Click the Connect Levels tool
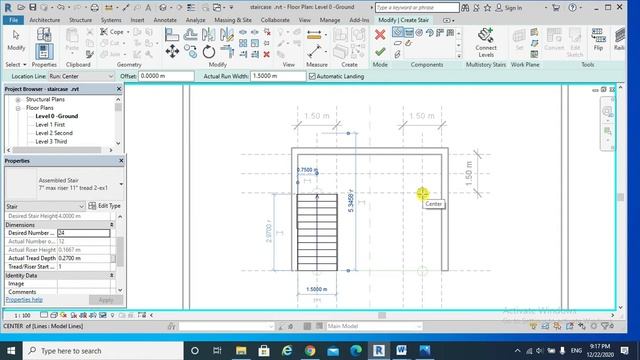This screenshot has width=640, height=360. [x=486, y=42]
